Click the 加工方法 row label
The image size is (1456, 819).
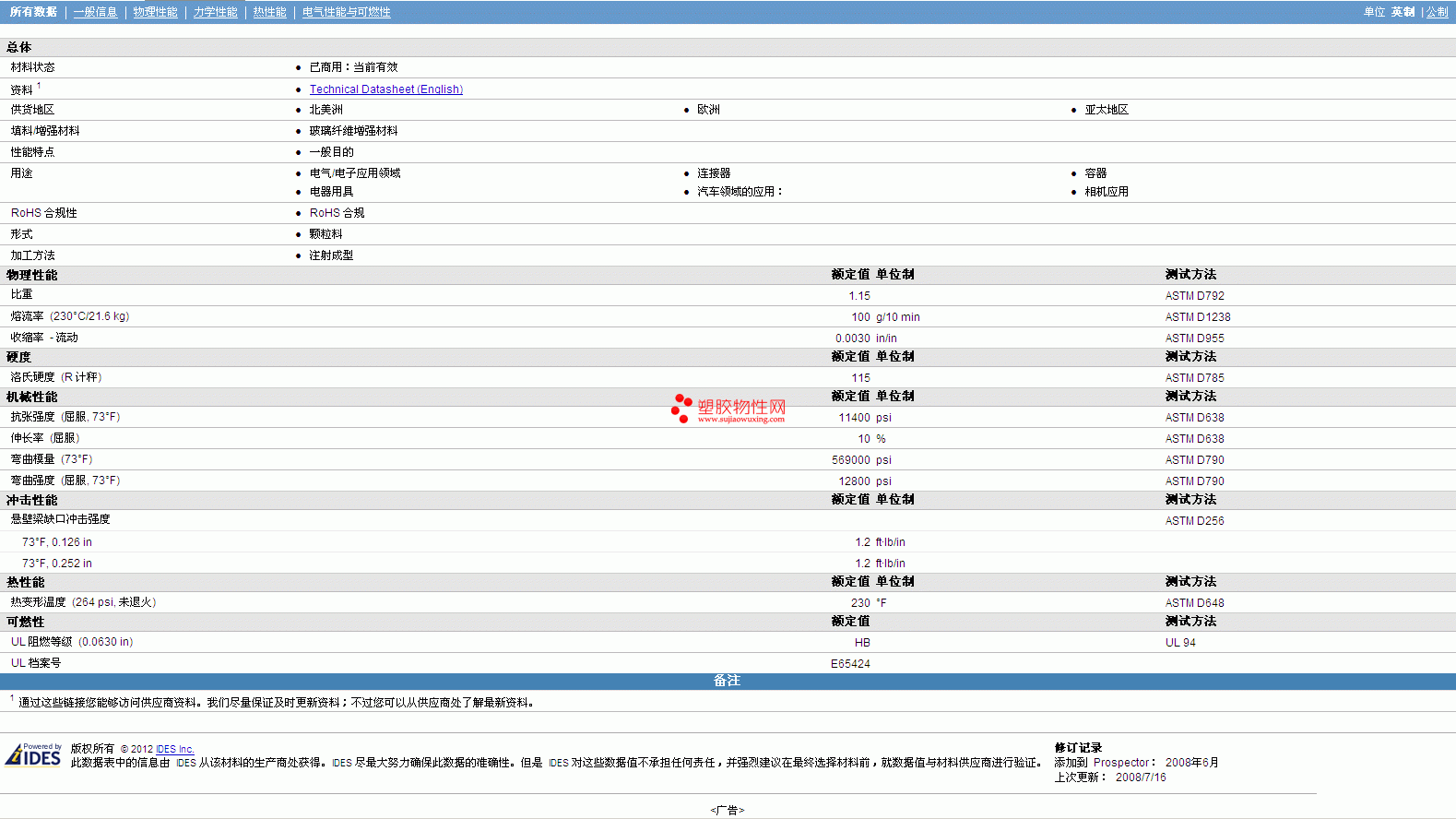(33, 255)
